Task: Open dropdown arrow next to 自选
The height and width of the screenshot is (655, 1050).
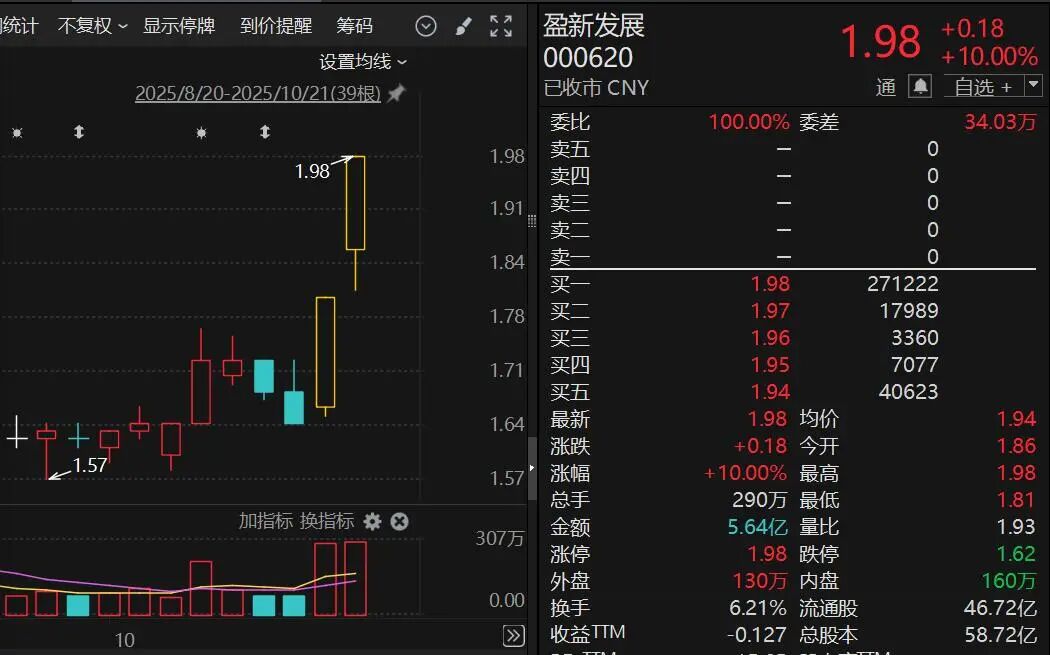Action: [x=1033, y=87]
